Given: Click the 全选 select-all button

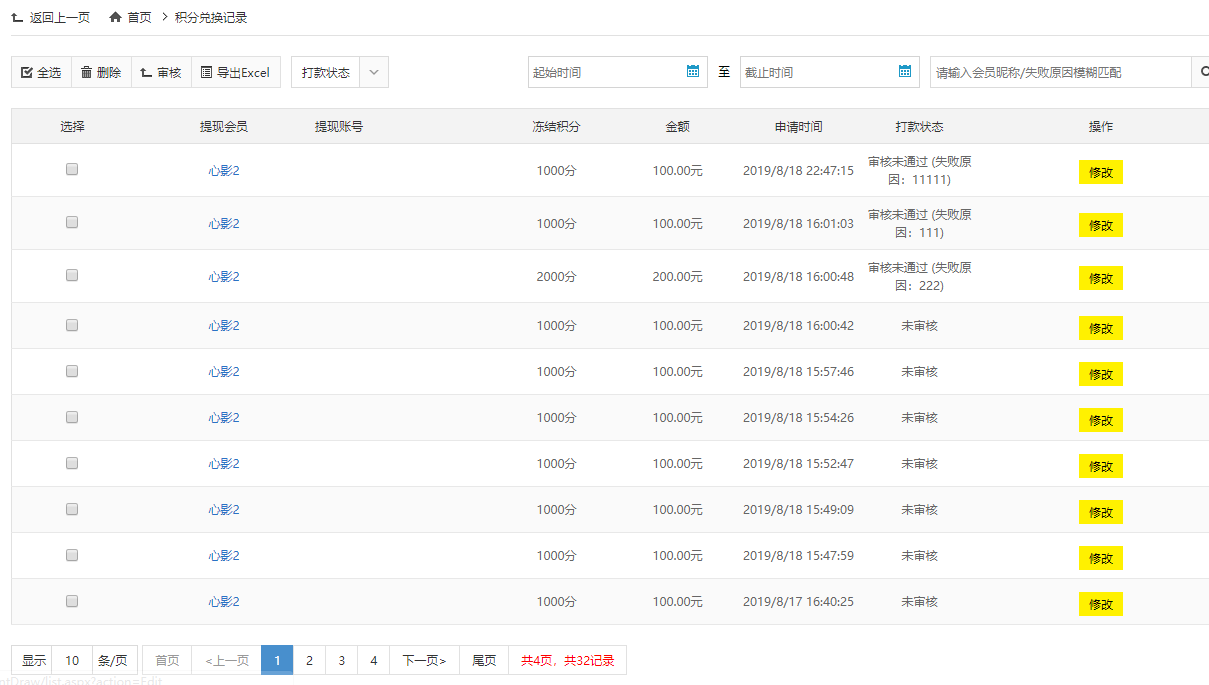Looking at the screenshot, I should click(x=41, y=72).
